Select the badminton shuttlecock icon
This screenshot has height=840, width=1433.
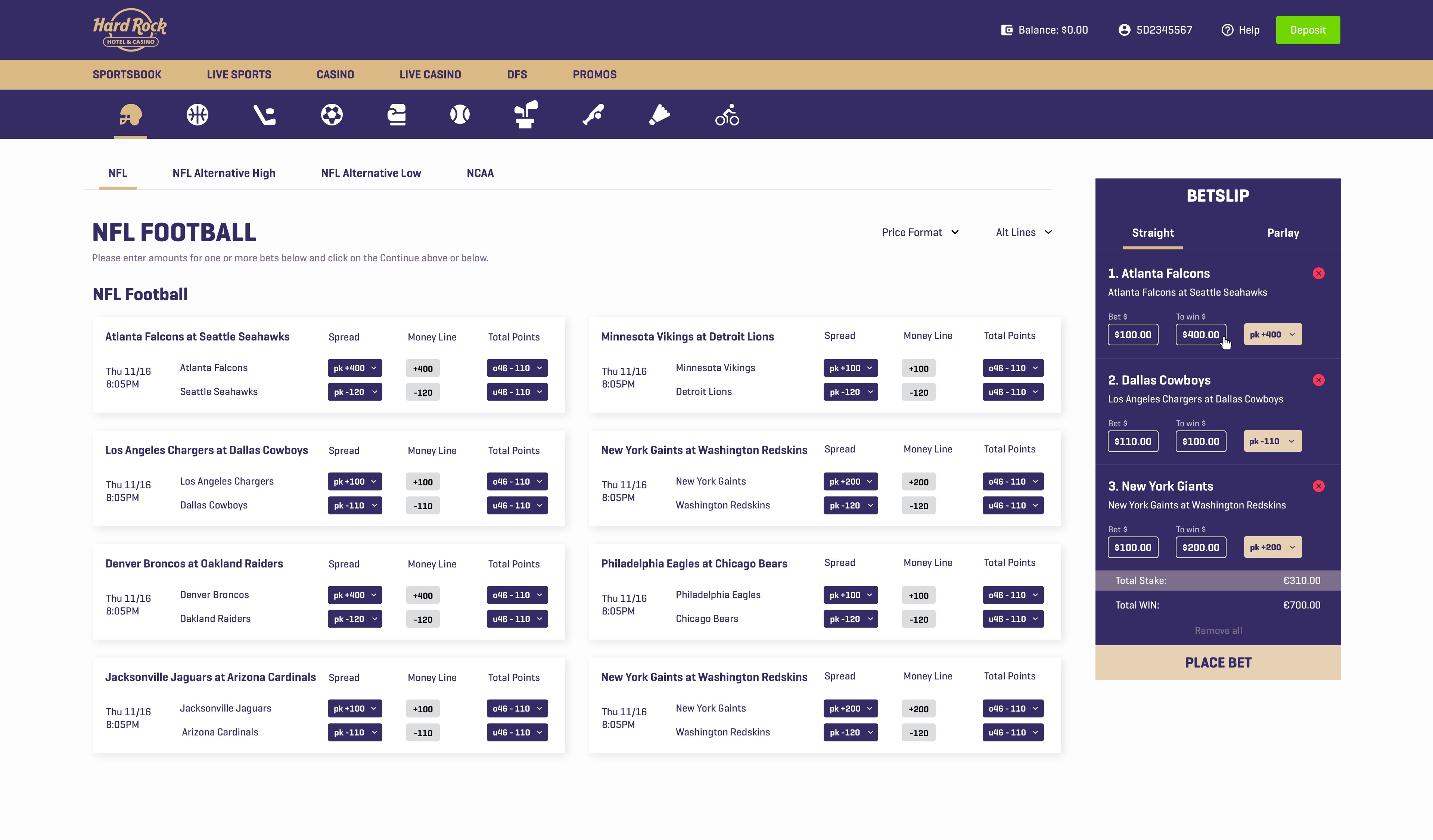tap(660, 115)
